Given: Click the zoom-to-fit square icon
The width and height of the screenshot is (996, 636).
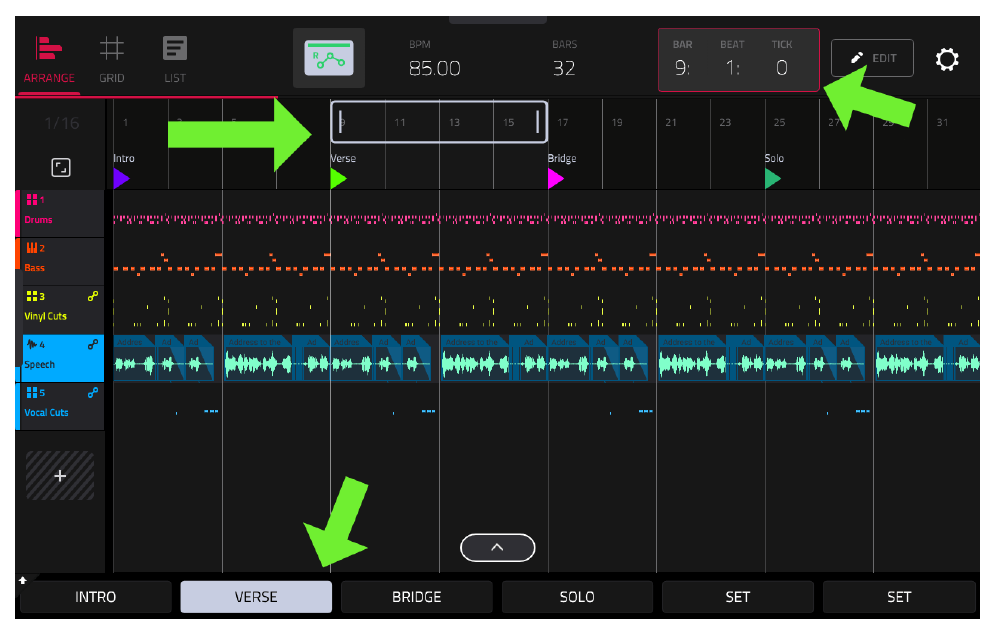Looking at the screenshot, I should pos(61,168).
